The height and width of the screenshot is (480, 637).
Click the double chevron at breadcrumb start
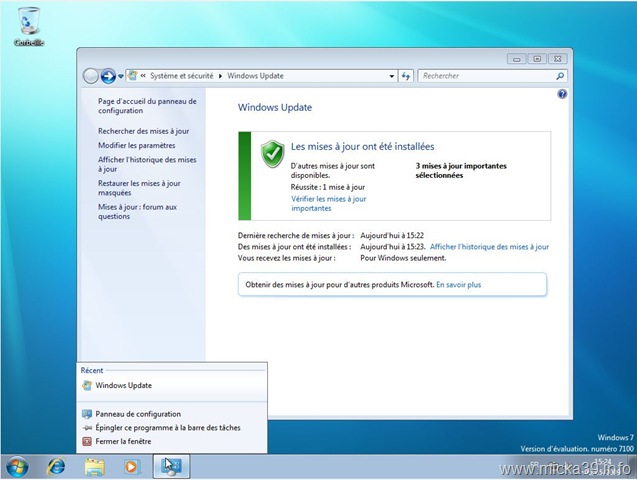[143, 76]
